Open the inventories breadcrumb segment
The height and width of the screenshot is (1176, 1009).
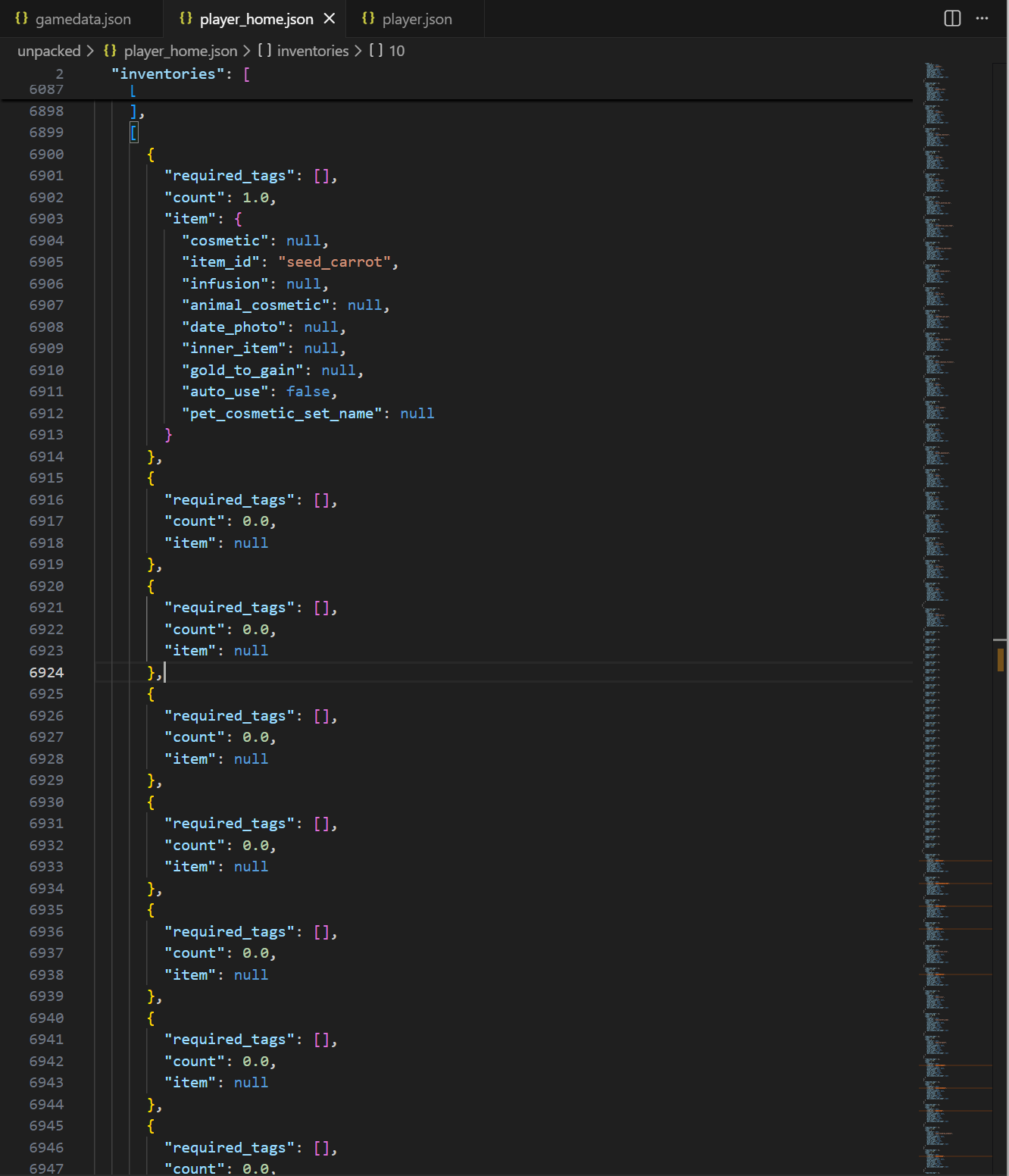(x=312, y=51)
